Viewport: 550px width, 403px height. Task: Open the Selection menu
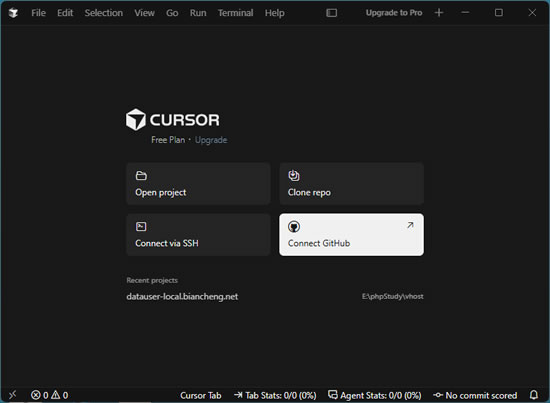[x=103, y=13]
